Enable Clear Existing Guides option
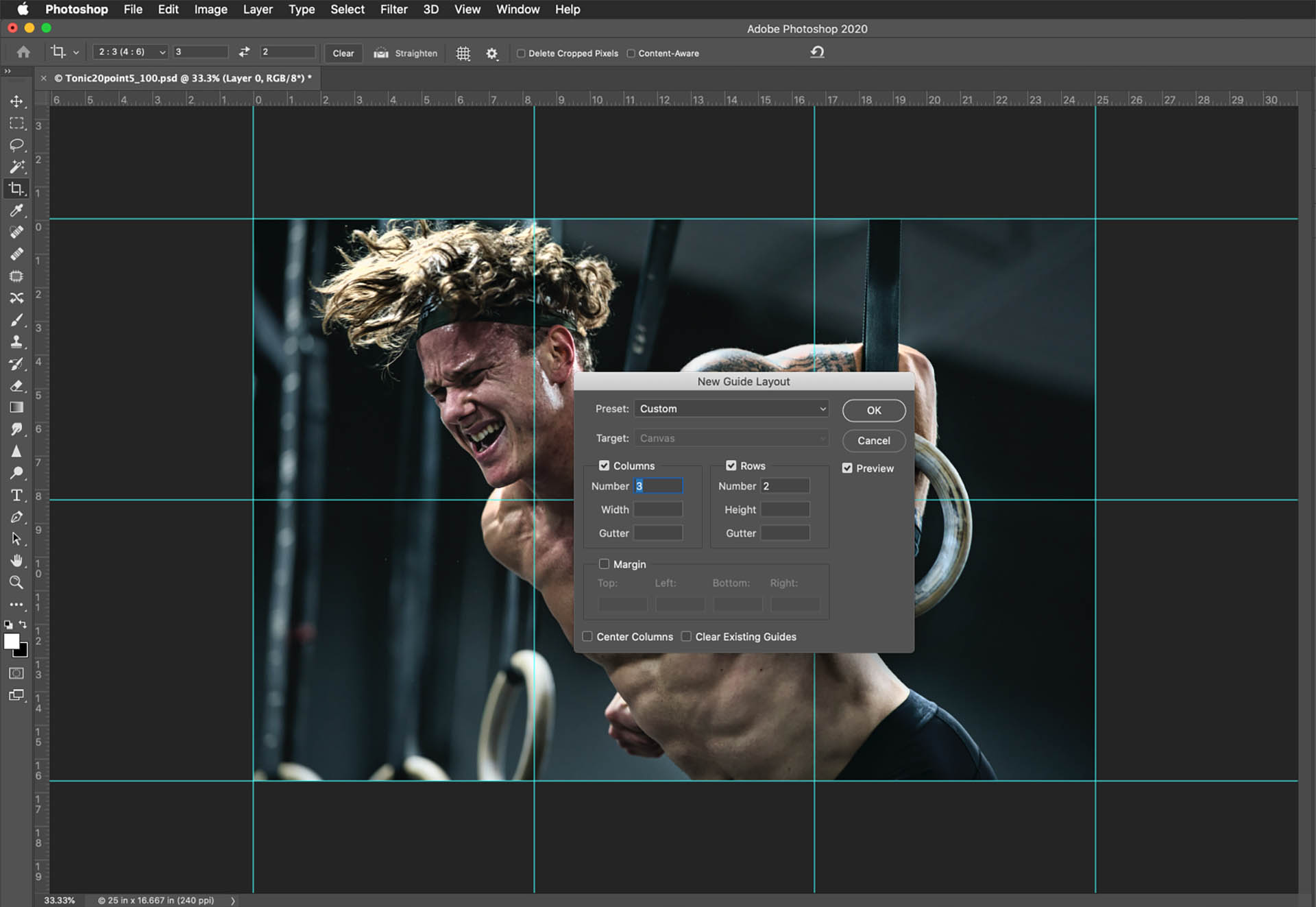1316x907 pixels. (x=686, y=637)
